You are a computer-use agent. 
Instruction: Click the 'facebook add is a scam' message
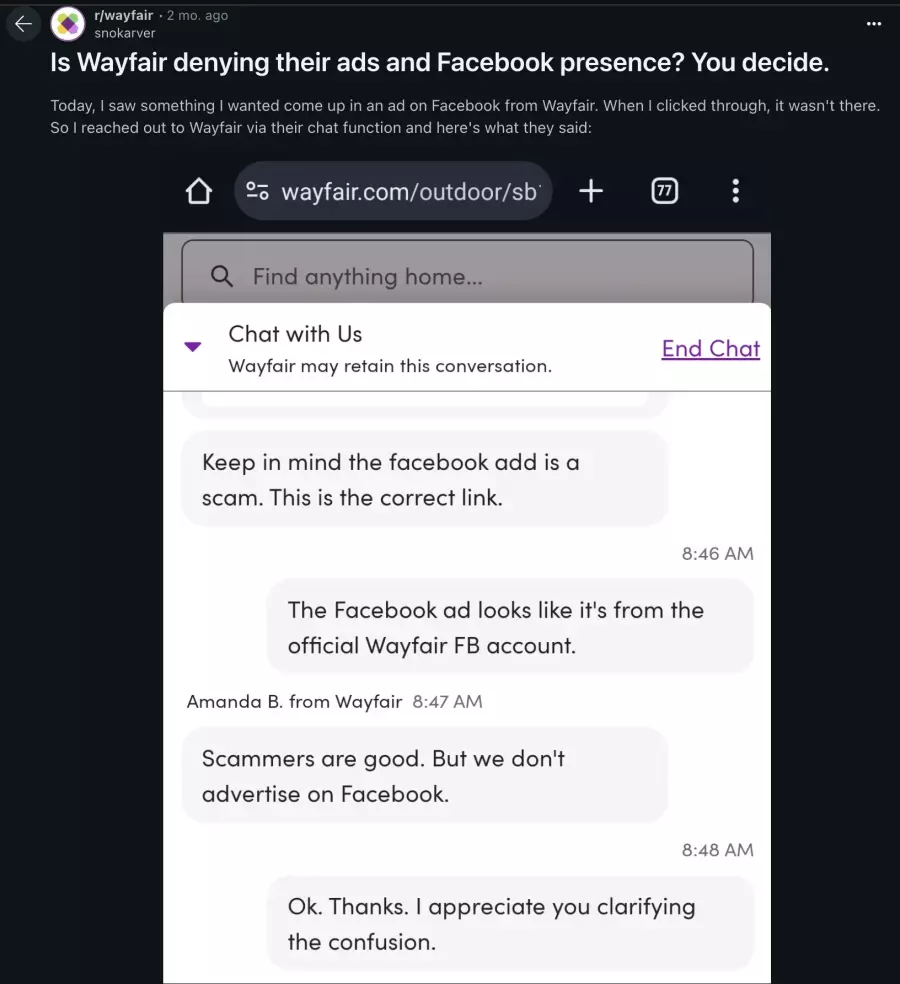click(x=425, y=479)
